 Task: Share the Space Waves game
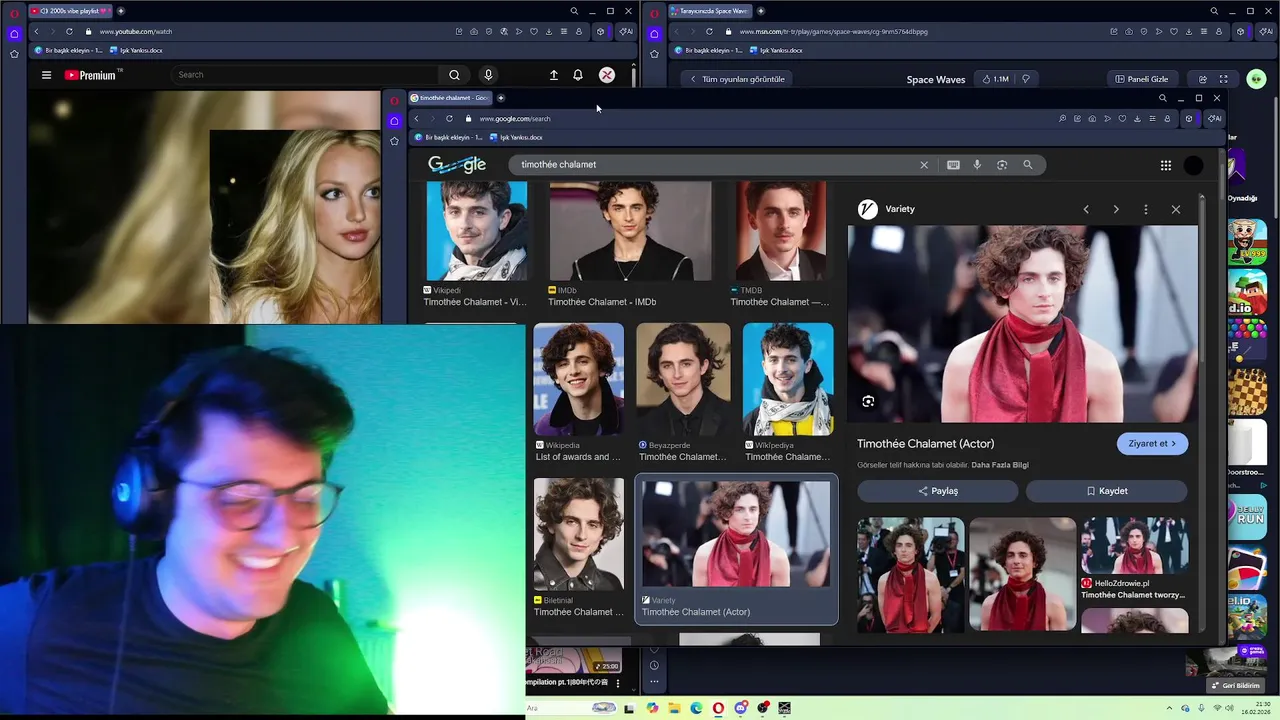[1203, 79]
